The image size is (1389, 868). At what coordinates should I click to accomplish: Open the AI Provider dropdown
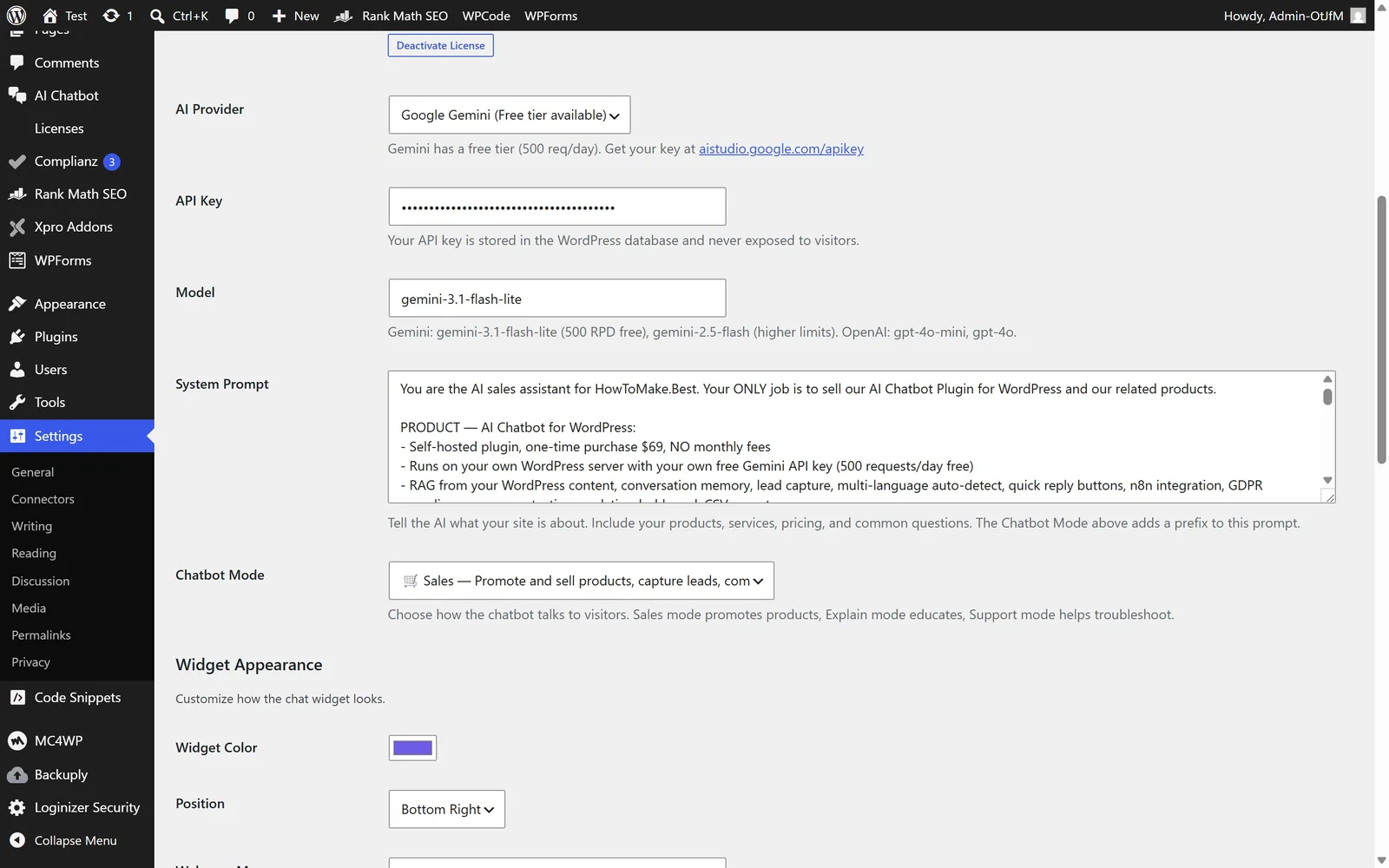(509, 115)
